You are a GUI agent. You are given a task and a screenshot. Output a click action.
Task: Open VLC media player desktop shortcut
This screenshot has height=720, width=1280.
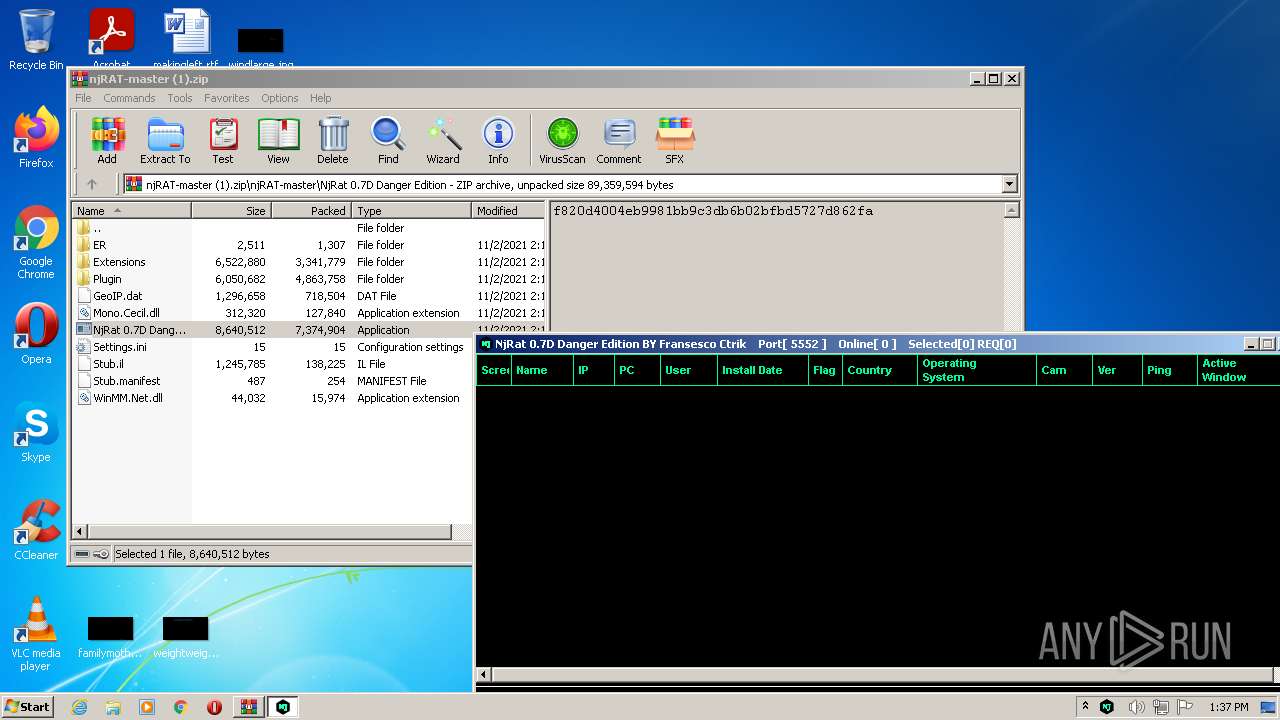36,634
